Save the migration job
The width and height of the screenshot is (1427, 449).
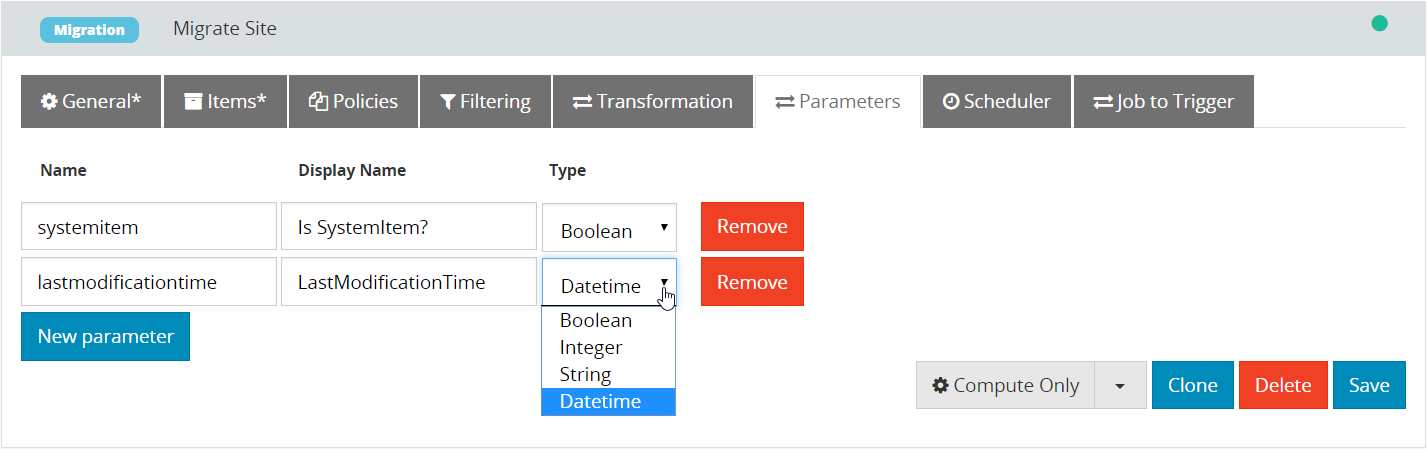pos(1369,385)
